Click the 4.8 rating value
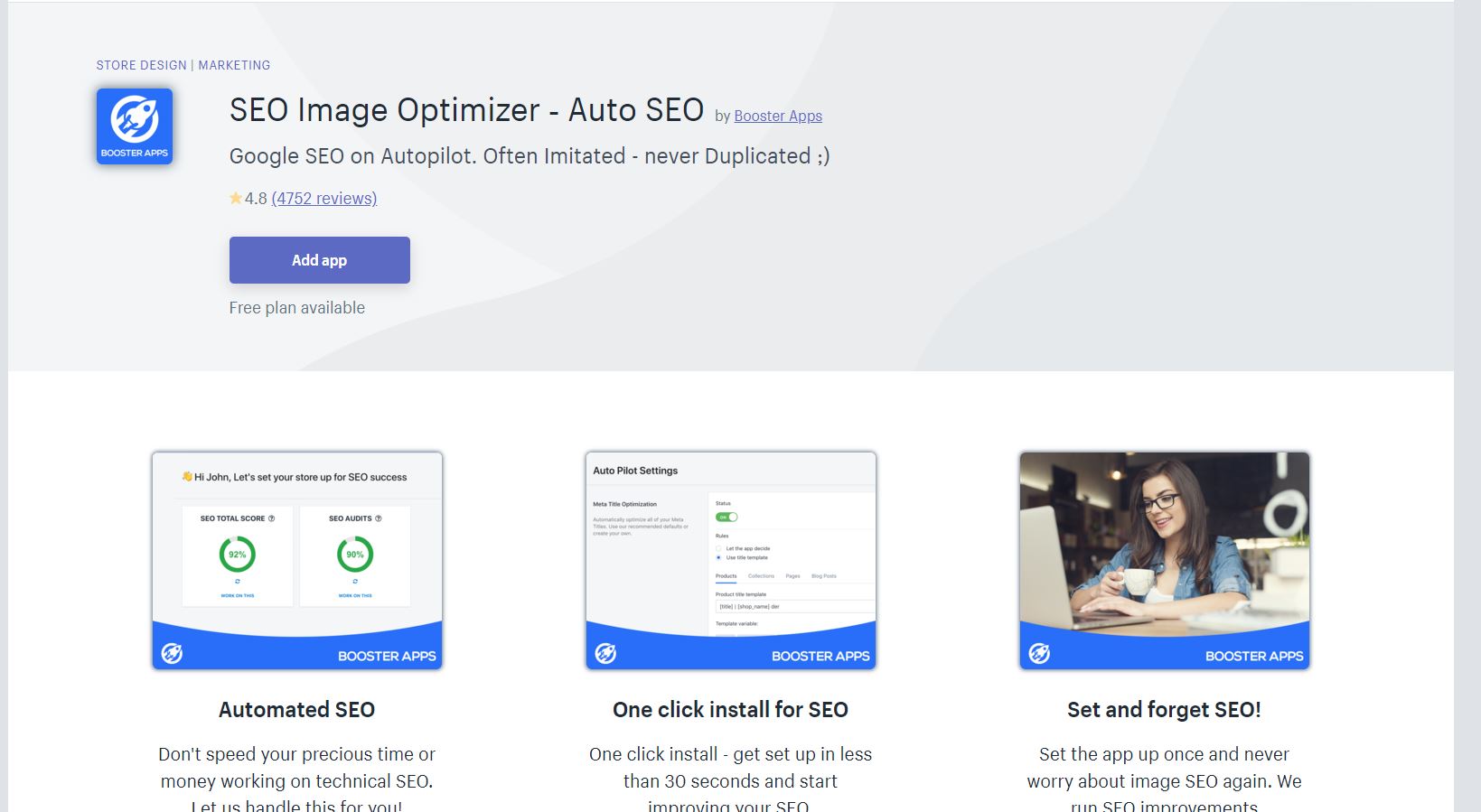 click(256, 199)
